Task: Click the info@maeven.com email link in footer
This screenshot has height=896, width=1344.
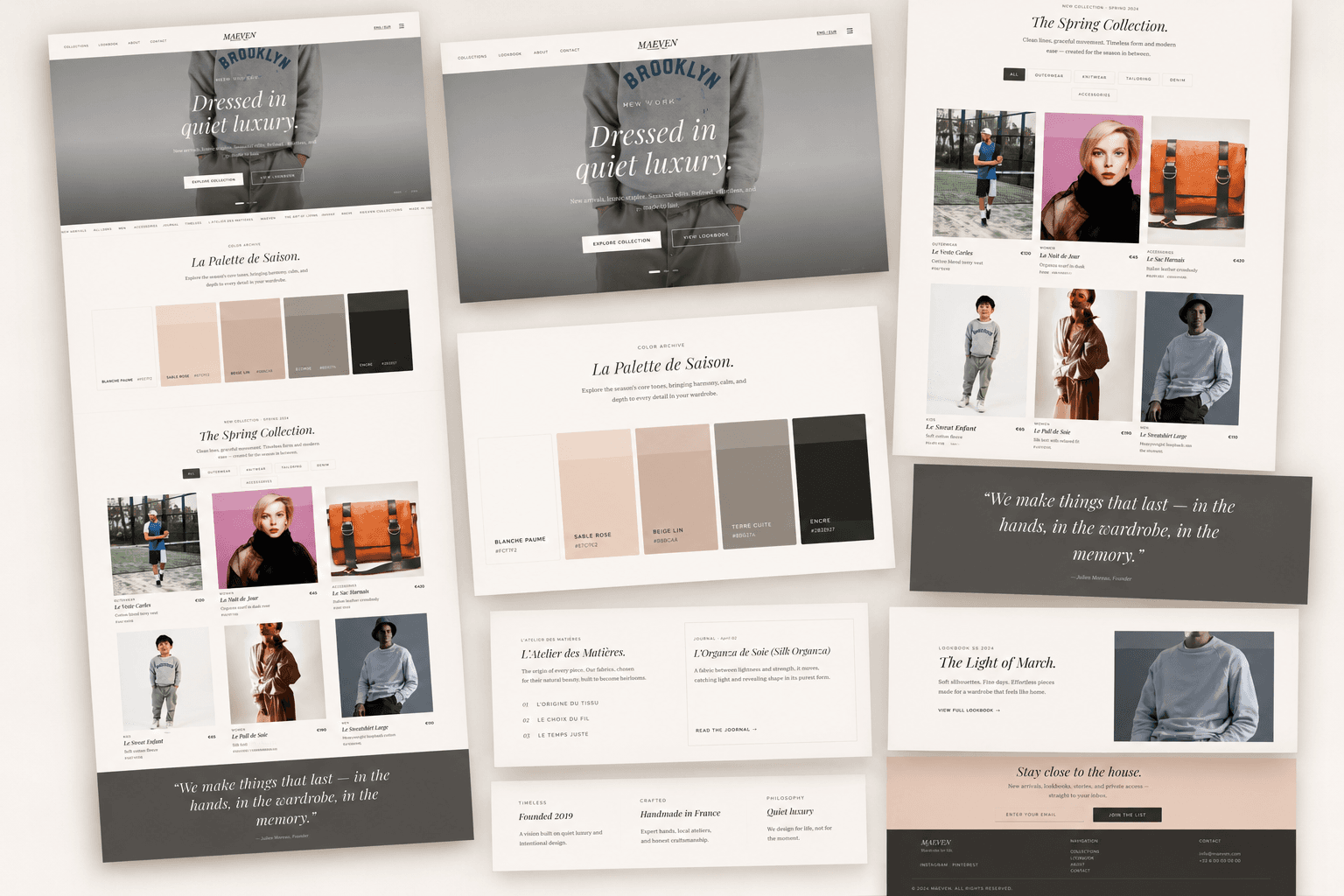Action: 1220,854
